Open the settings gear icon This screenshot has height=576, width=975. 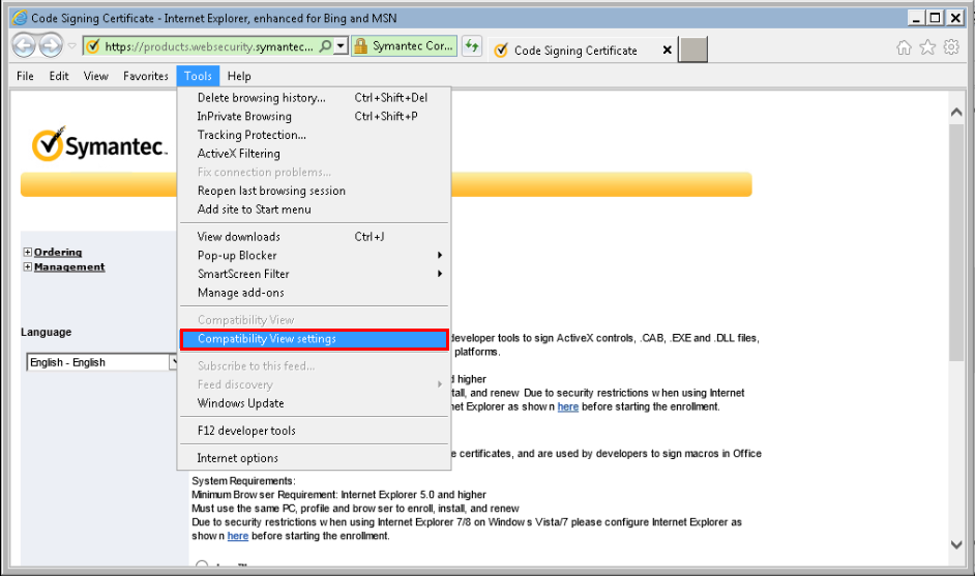[x=951, y=47]
